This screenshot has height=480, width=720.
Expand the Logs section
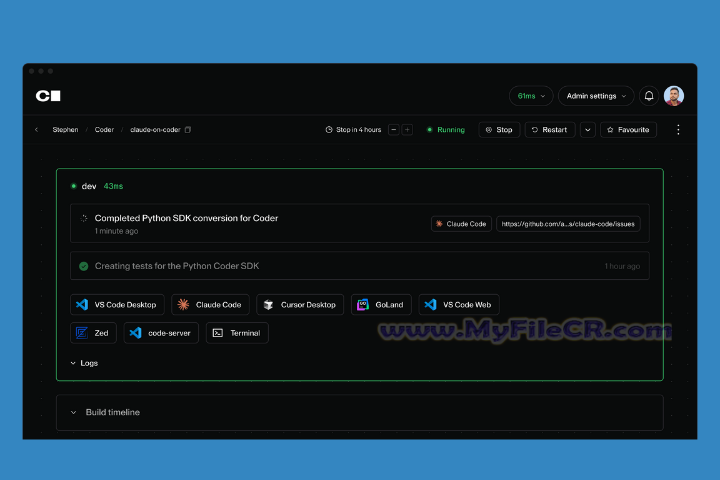(84, 363)
